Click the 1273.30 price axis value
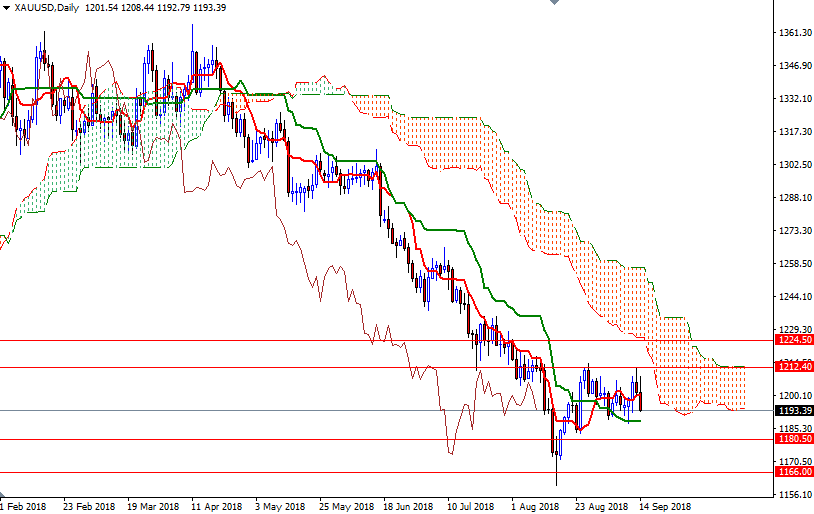Screen dimensions: 814x514 tap(794, 230)
